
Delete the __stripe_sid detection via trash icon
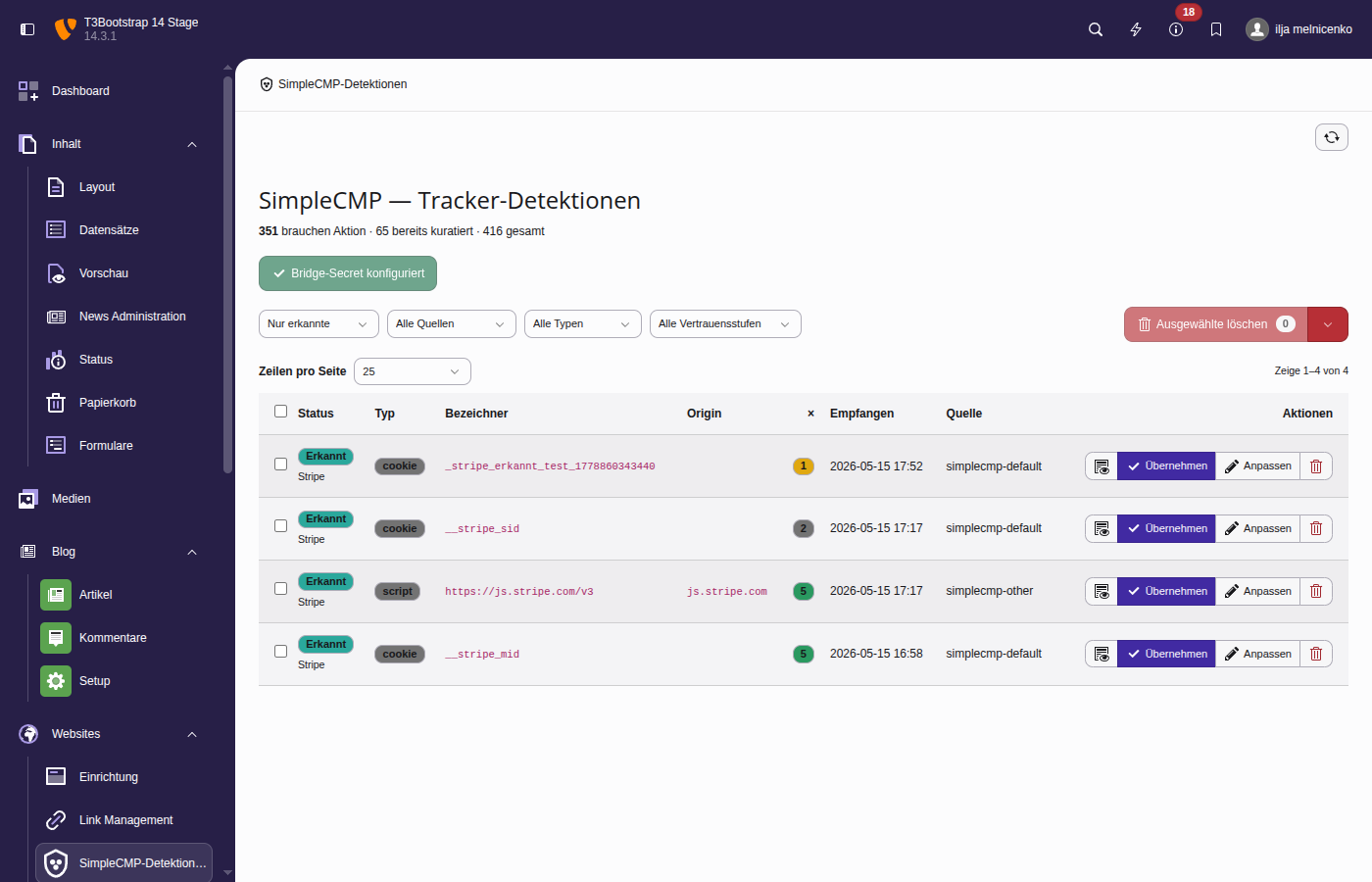(1316, 529)
